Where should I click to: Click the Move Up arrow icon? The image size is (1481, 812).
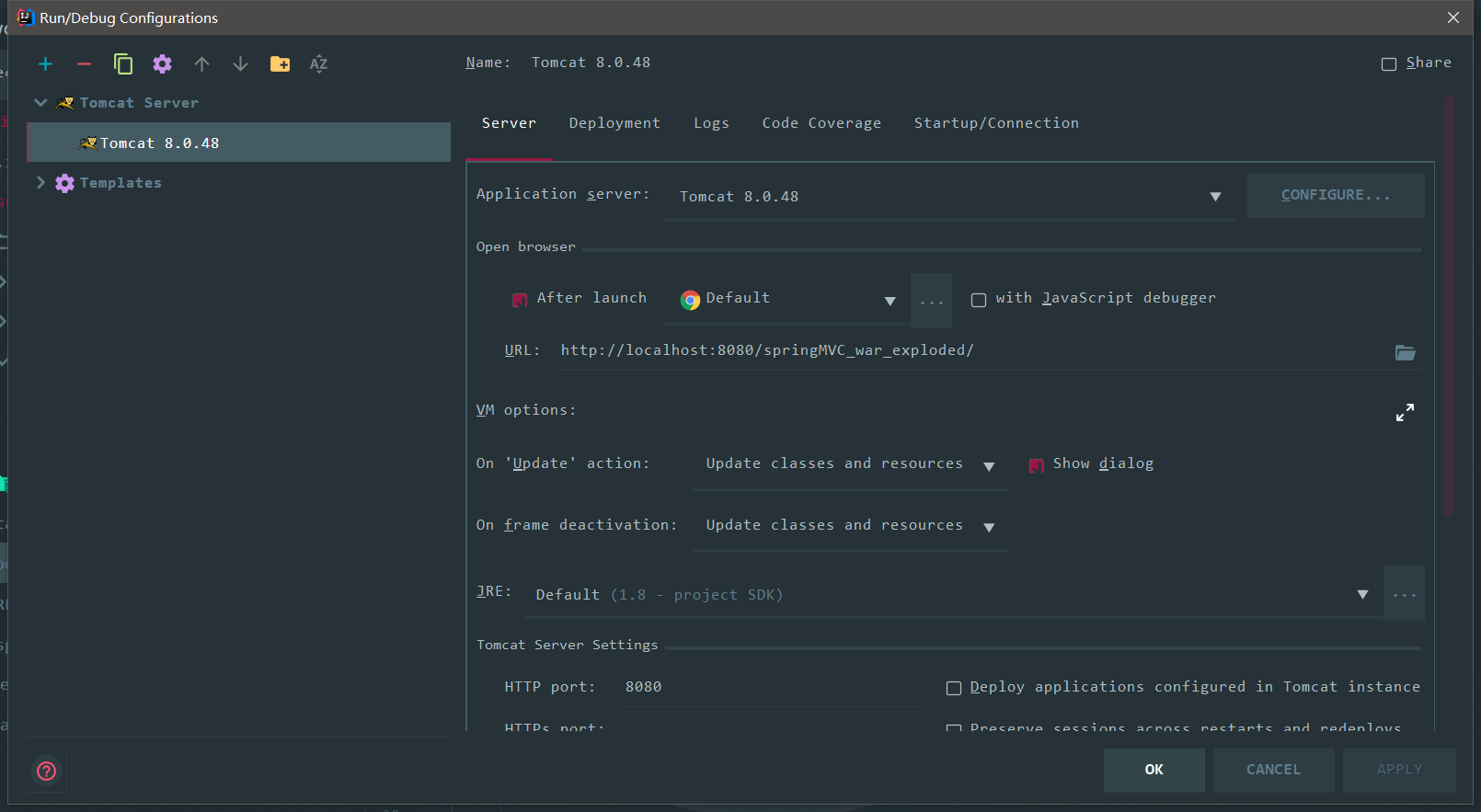click(x=201, y=63)
